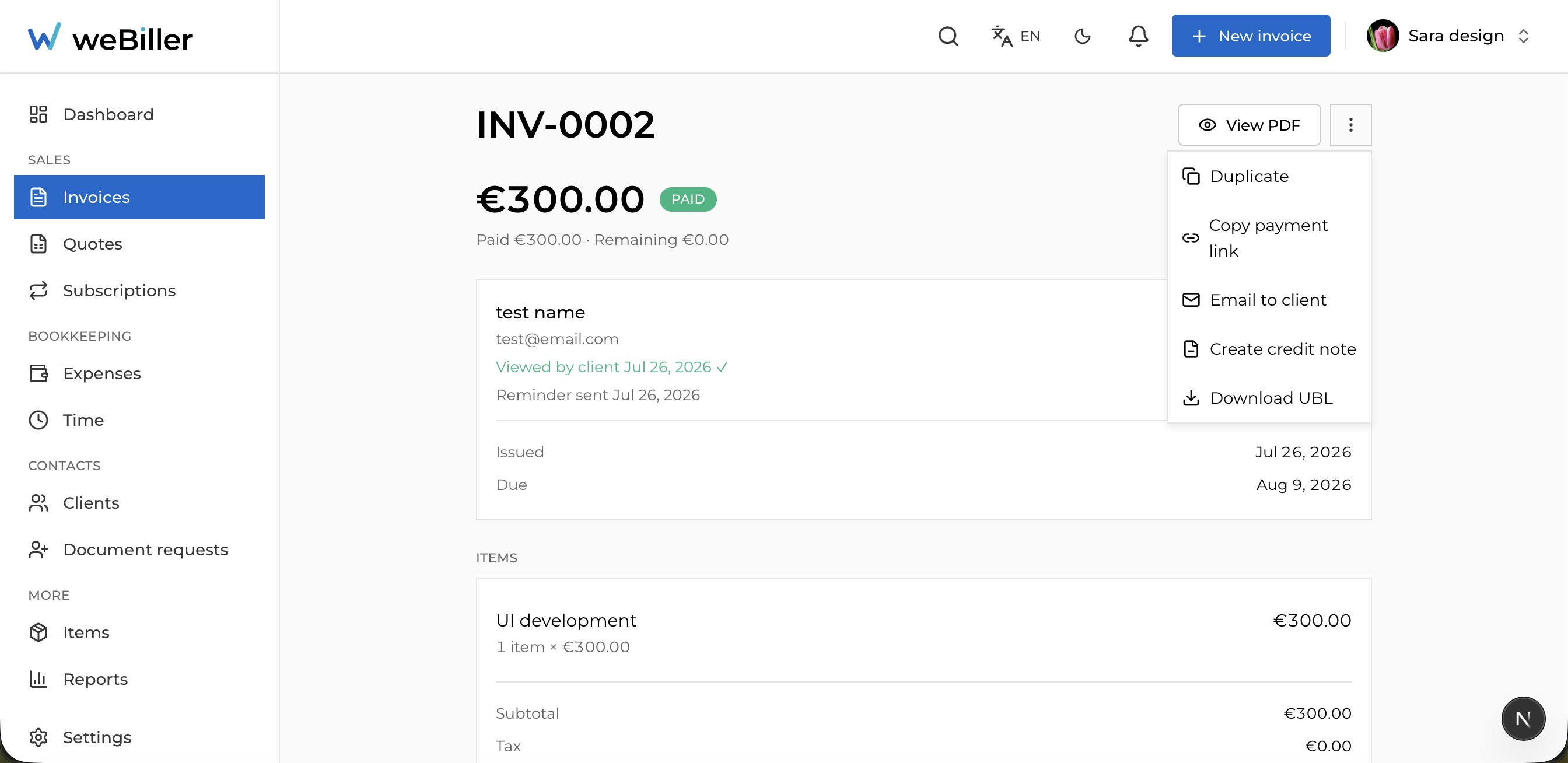Navigate to Subscriptions
Image resolution: width=1568 pixels, height=763 pixels.
click(139, 290)
